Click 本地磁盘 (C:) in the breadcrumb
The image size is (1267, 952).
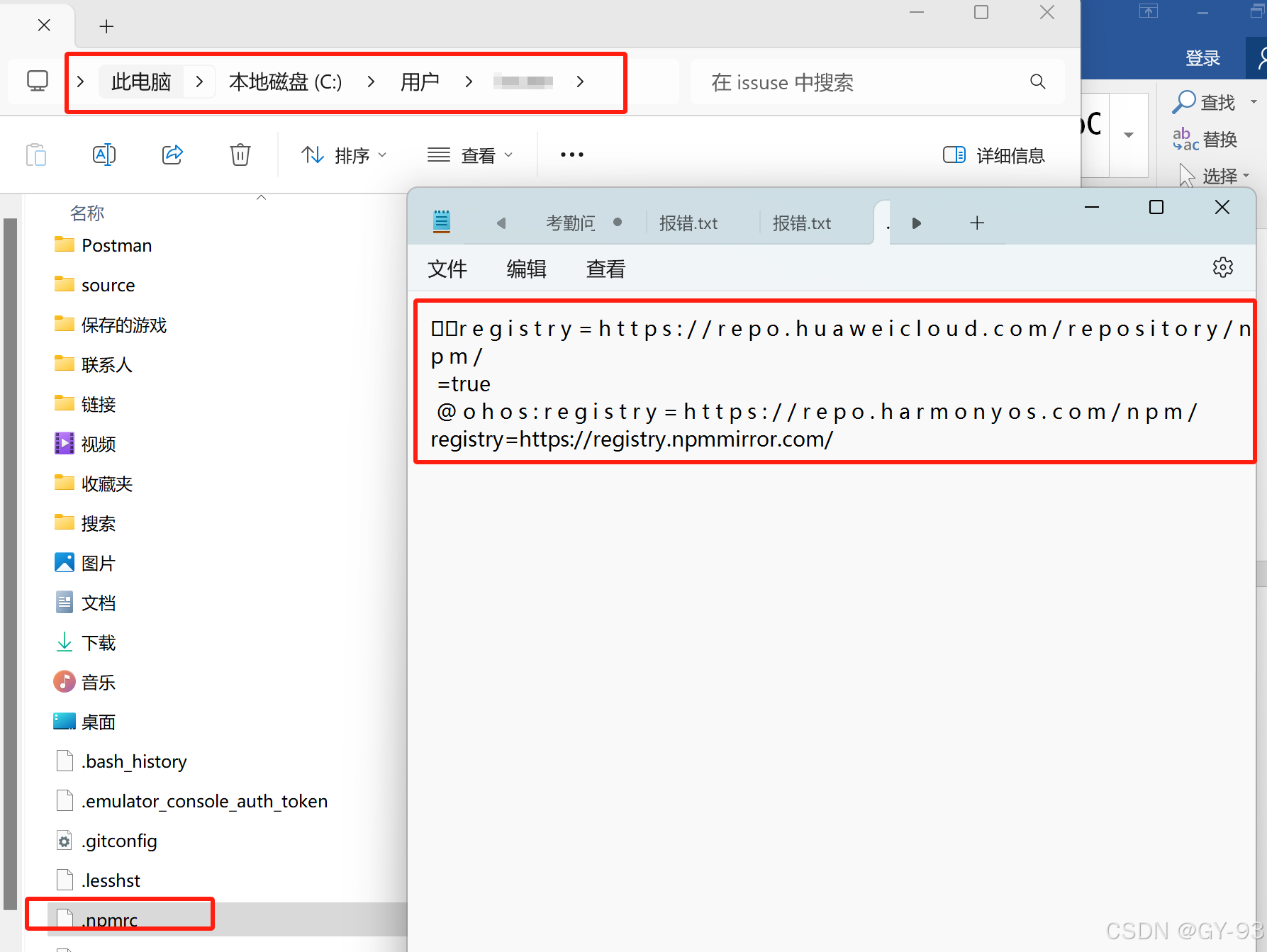pyautogui.click(x=285, y=82)
